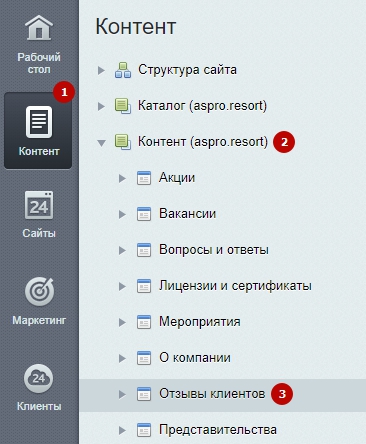Click the Акции list icon
Image resolution: width=366 pixels, height=444 pixels.
coord(144,178)
